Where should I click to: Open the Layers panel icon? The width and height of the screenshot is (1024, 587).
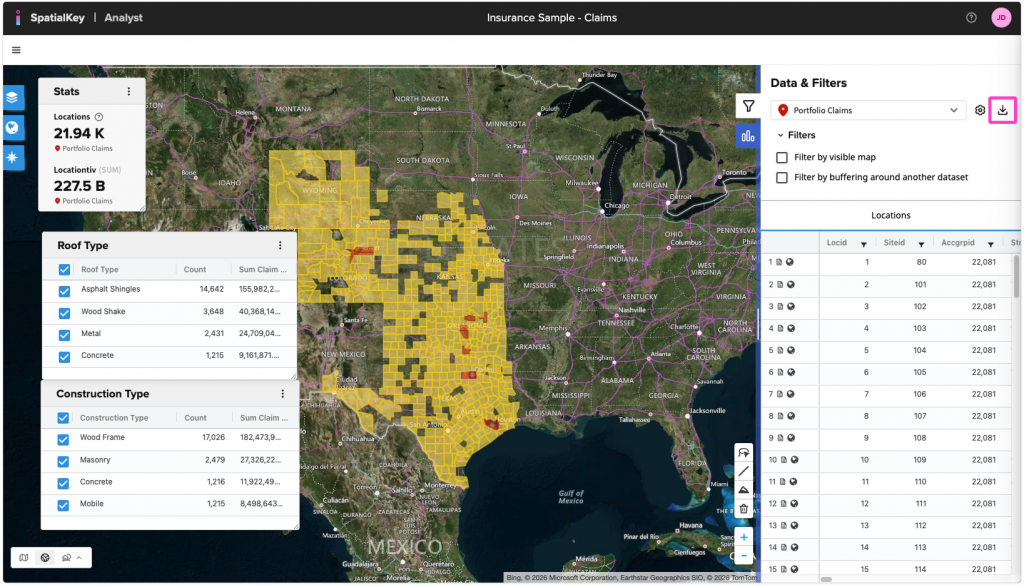(13, 97)
